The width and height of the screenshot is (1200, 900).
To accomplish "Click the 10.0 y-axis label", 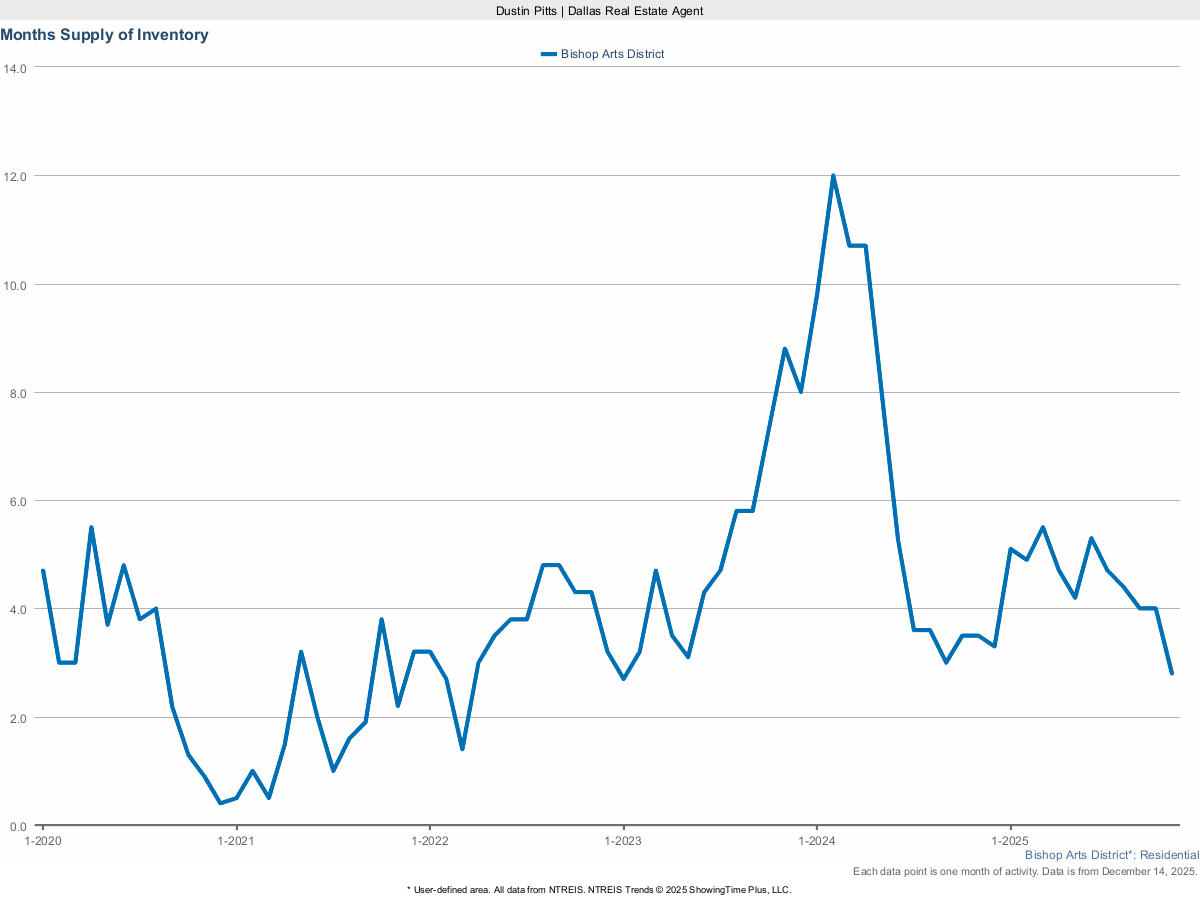I will pyautogui.click(x=15, y=285).
